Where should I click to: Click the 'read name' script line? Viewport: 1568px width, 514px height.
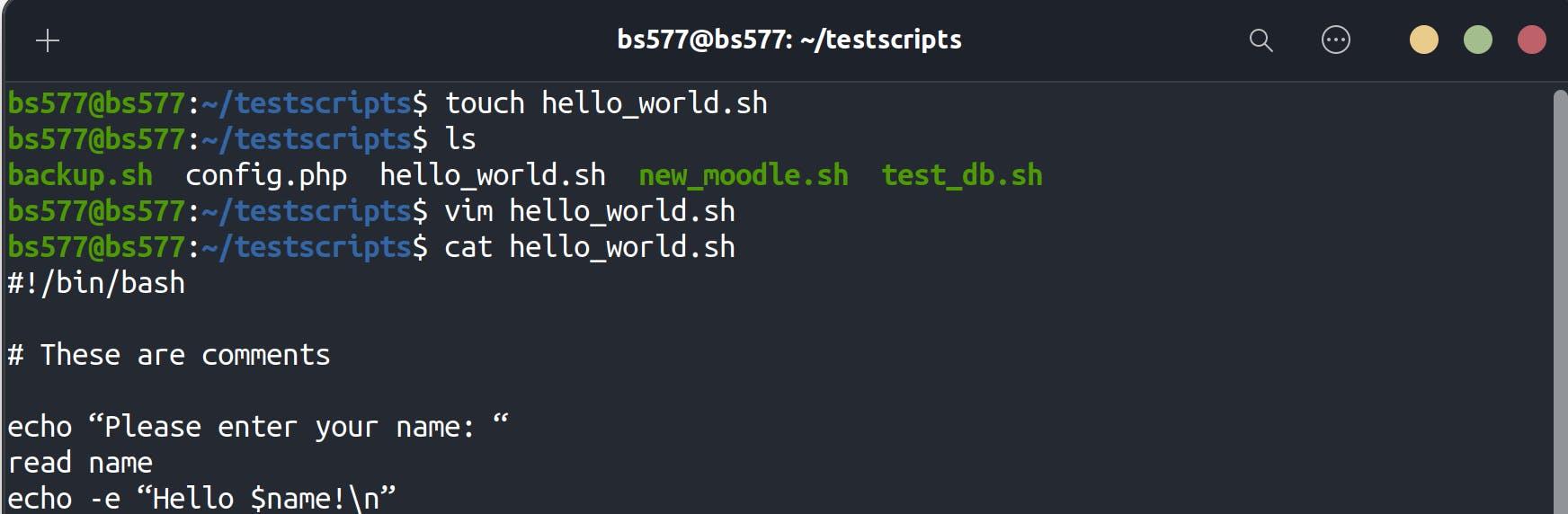coord(80,463)
